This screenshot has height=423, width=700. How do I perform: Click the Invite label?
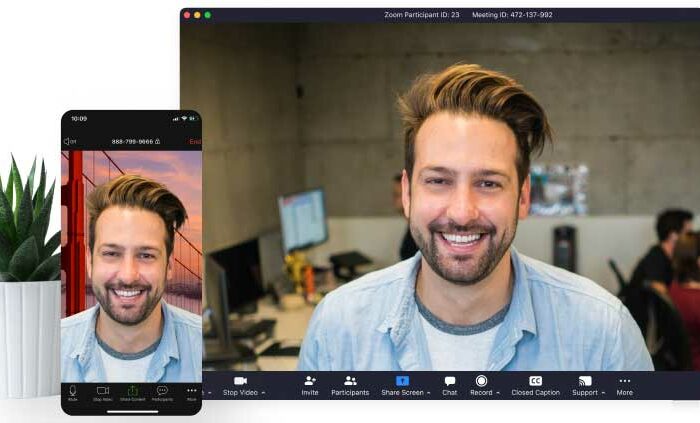310,393
